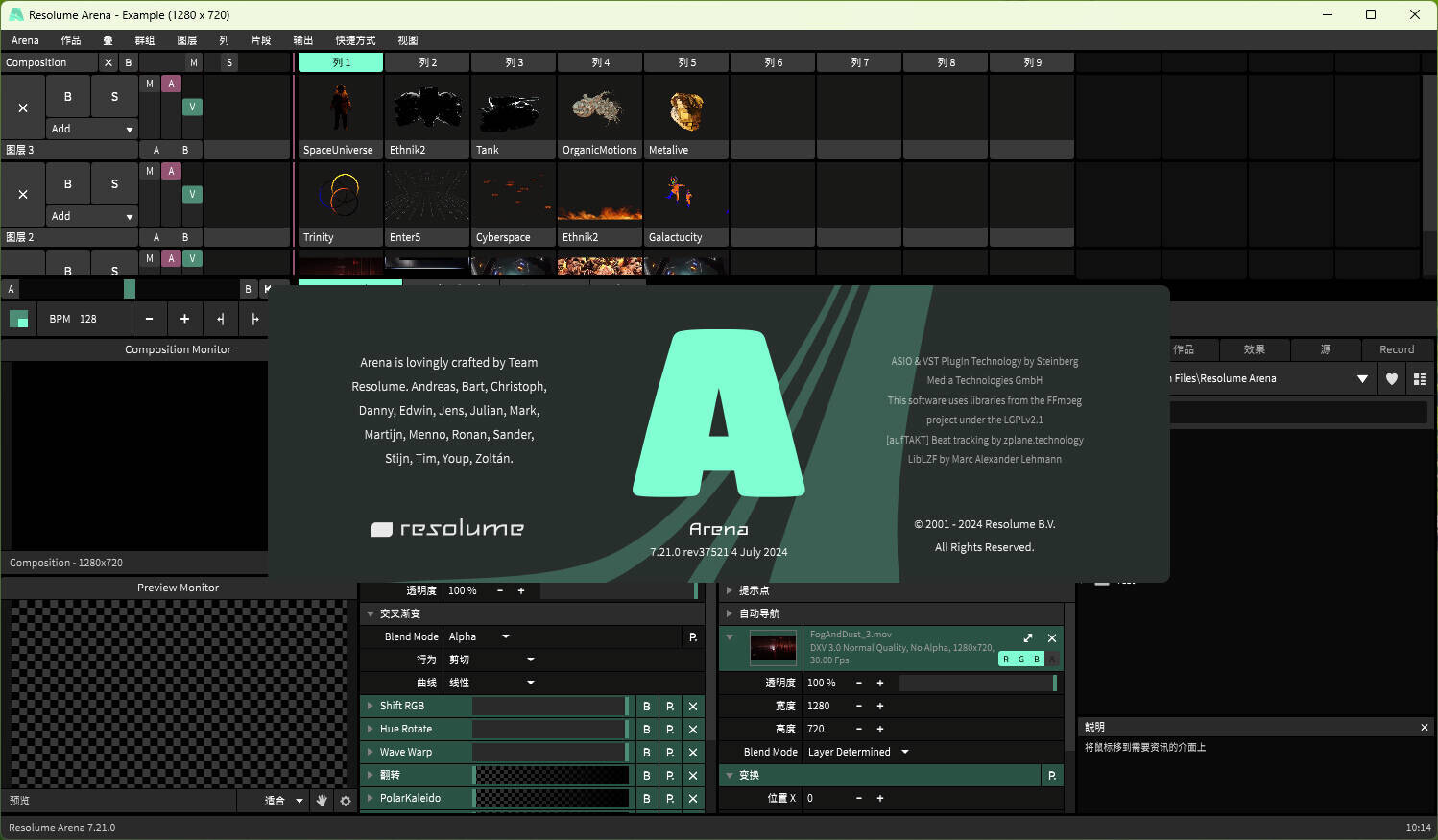Open the Arena menu

(25, 40)
